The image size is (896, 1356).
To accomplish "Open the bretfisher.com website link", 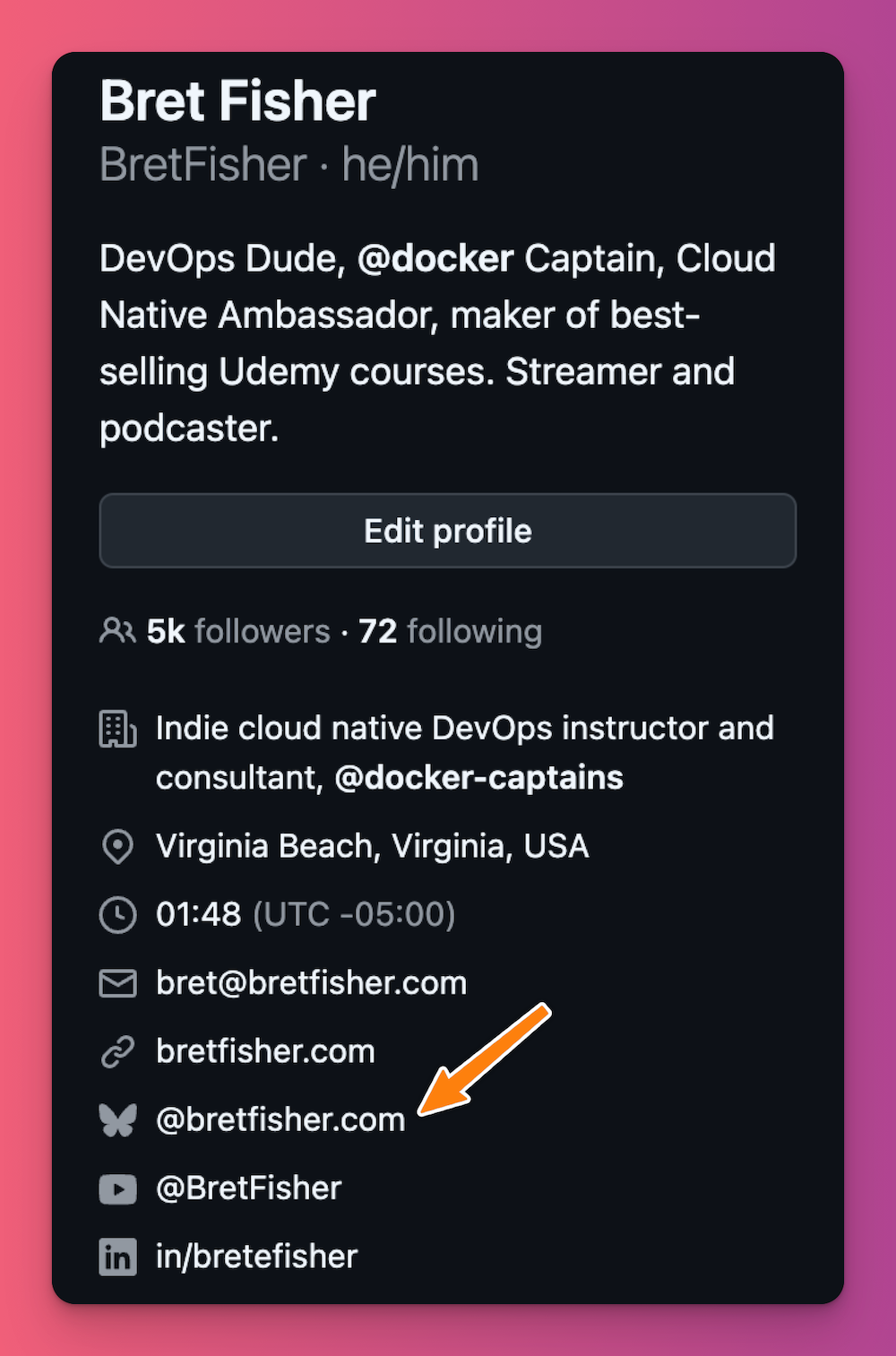I will point(265,1051).
